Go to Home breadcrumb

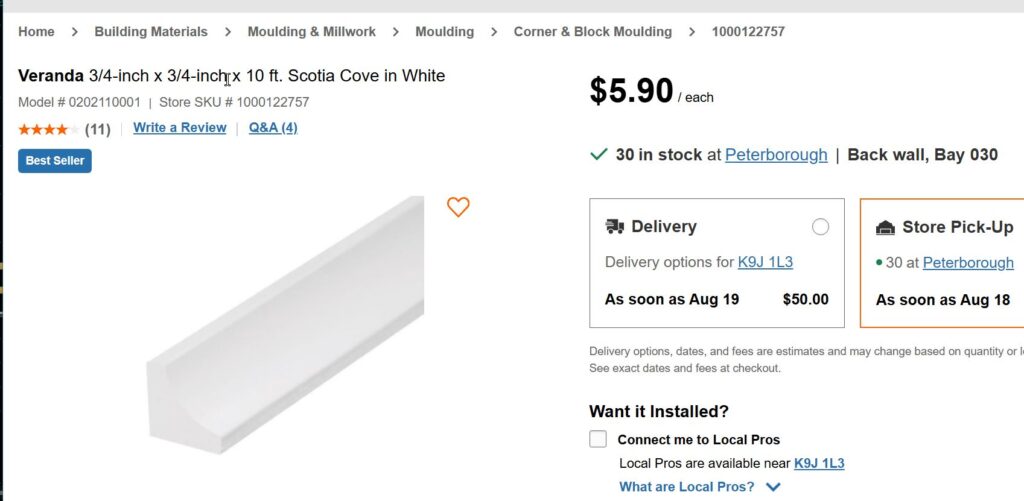pos(36,32)
